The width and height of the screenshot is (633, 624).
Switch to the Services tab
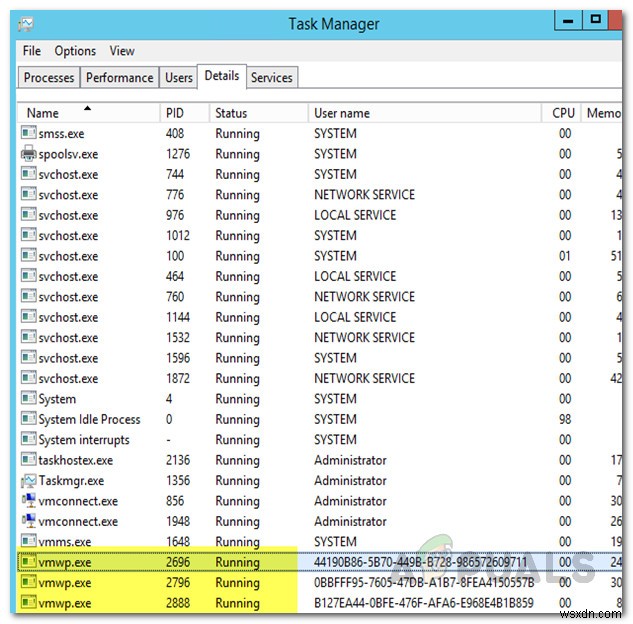pos(272,77)
